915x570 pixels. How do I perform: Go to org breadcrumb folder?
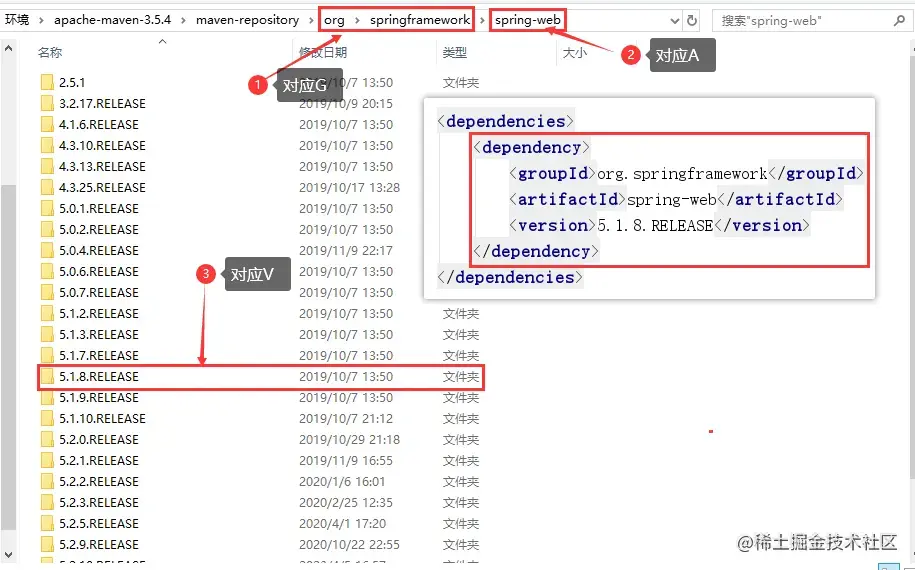[x=334, y=20]
